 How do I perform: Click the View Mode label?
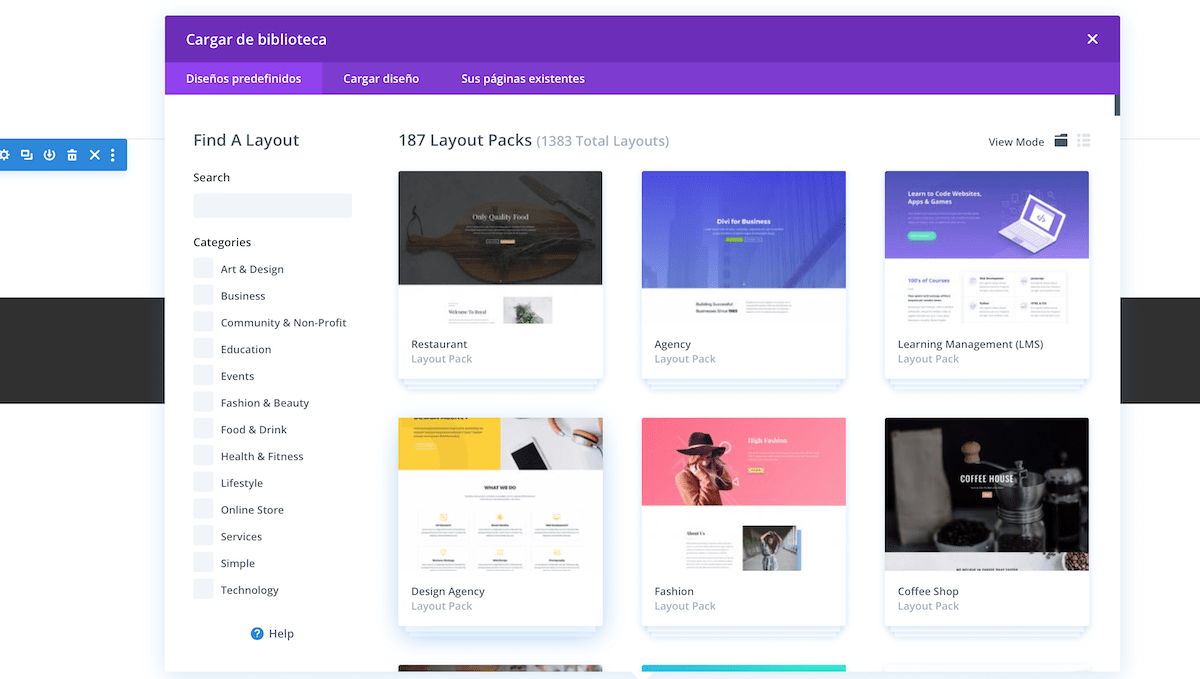point(1016,142)
